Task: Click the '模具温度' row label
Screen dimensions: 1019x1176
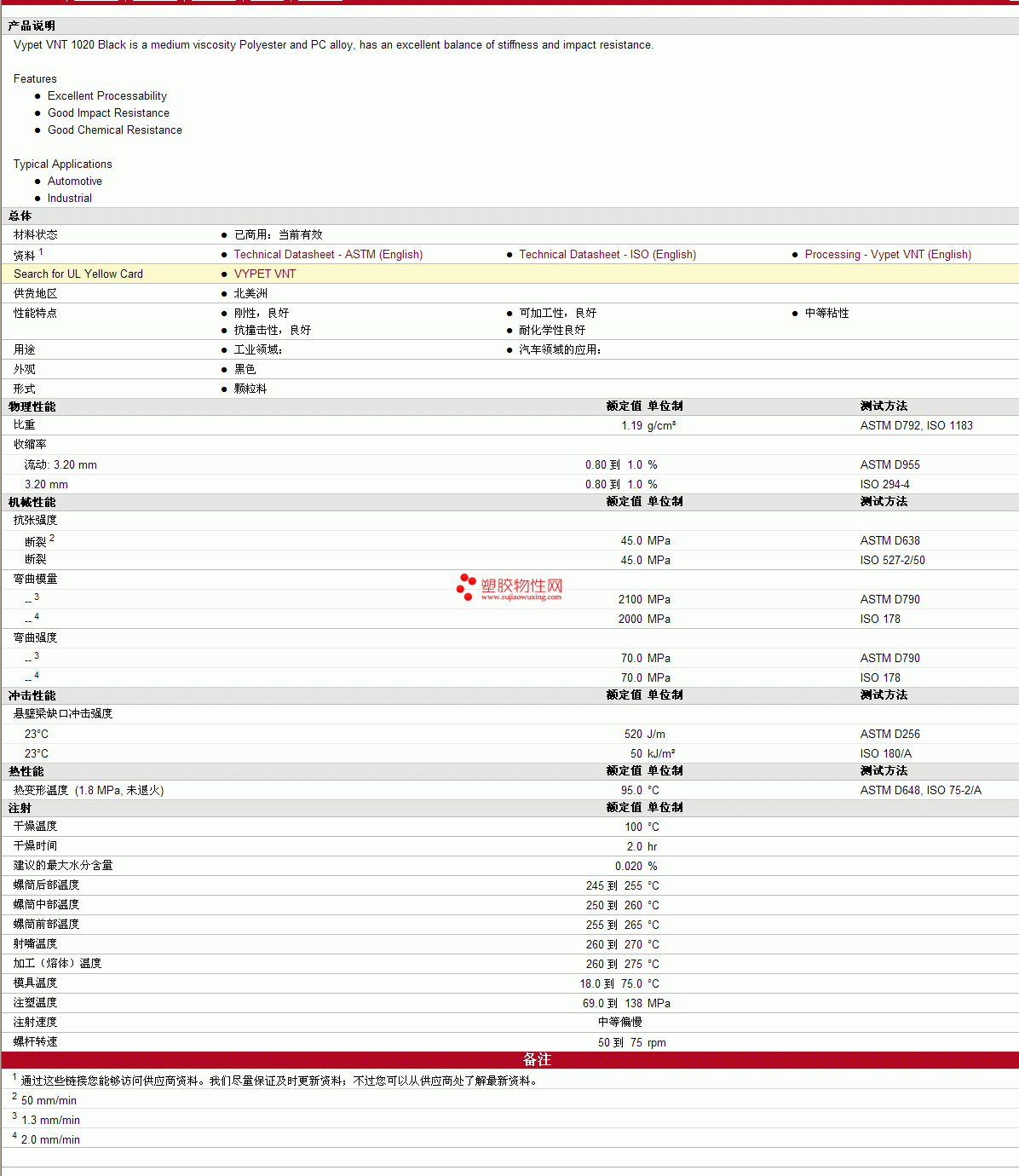Action: [x=36, y=983]
